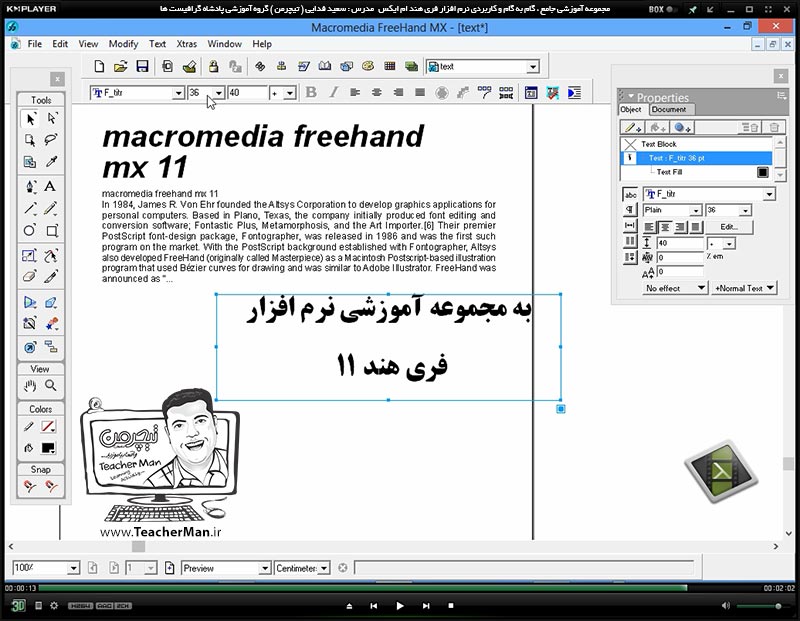Click the Open folder icon
The image size is (800, 621).
pos(120,66)
